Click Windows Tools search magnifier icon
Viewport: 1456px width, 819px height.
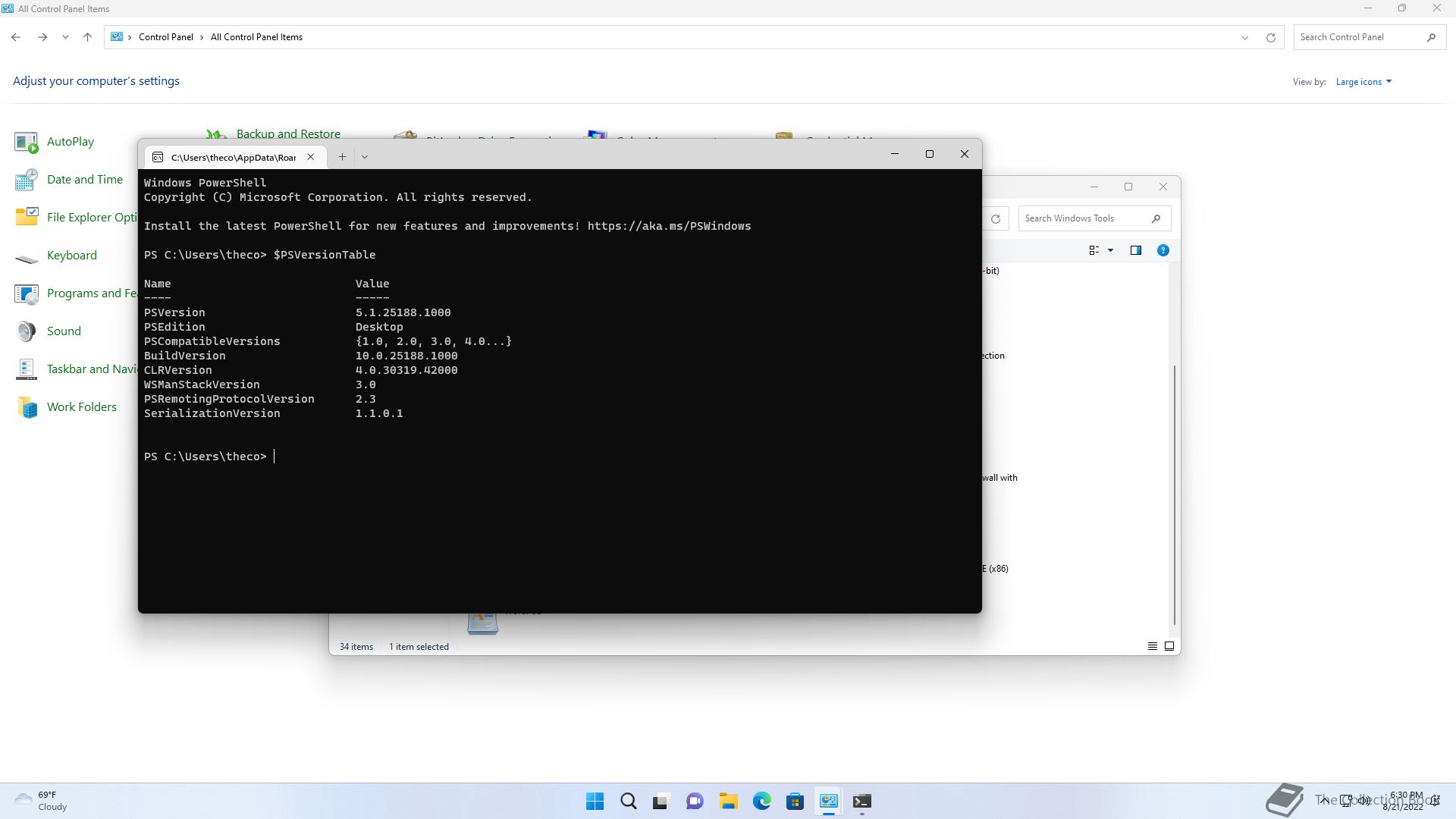[1156, 218]
